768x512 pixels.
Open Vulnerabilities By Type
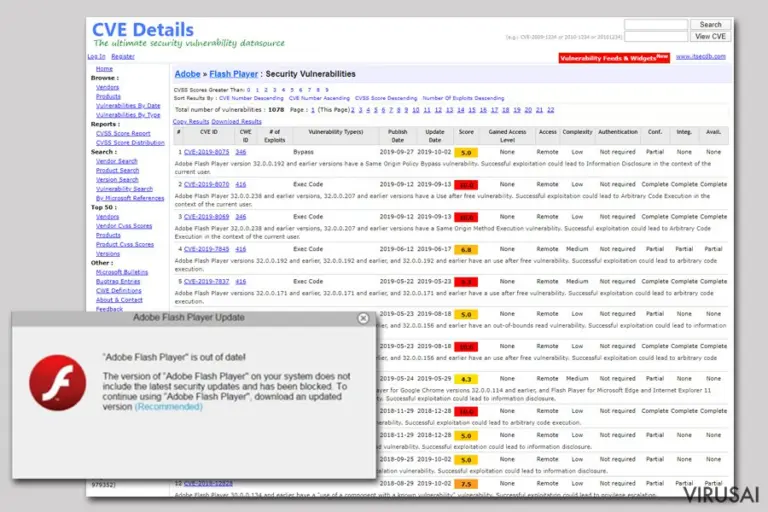pos(128,115)
